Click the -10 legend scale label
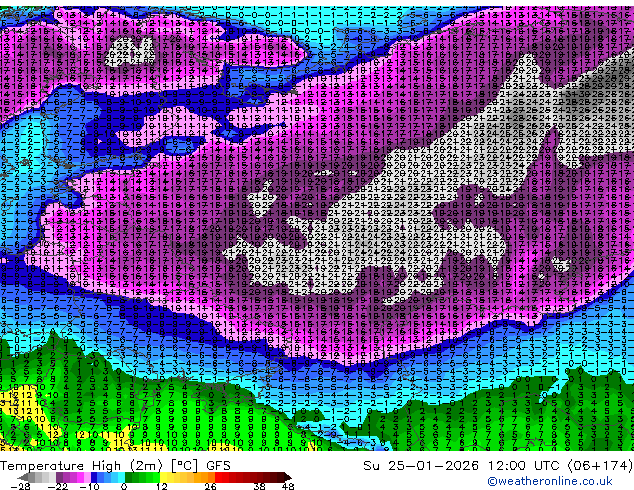This screenshot has height=490, width=634. pyautogui.click(x=89, y=486)
